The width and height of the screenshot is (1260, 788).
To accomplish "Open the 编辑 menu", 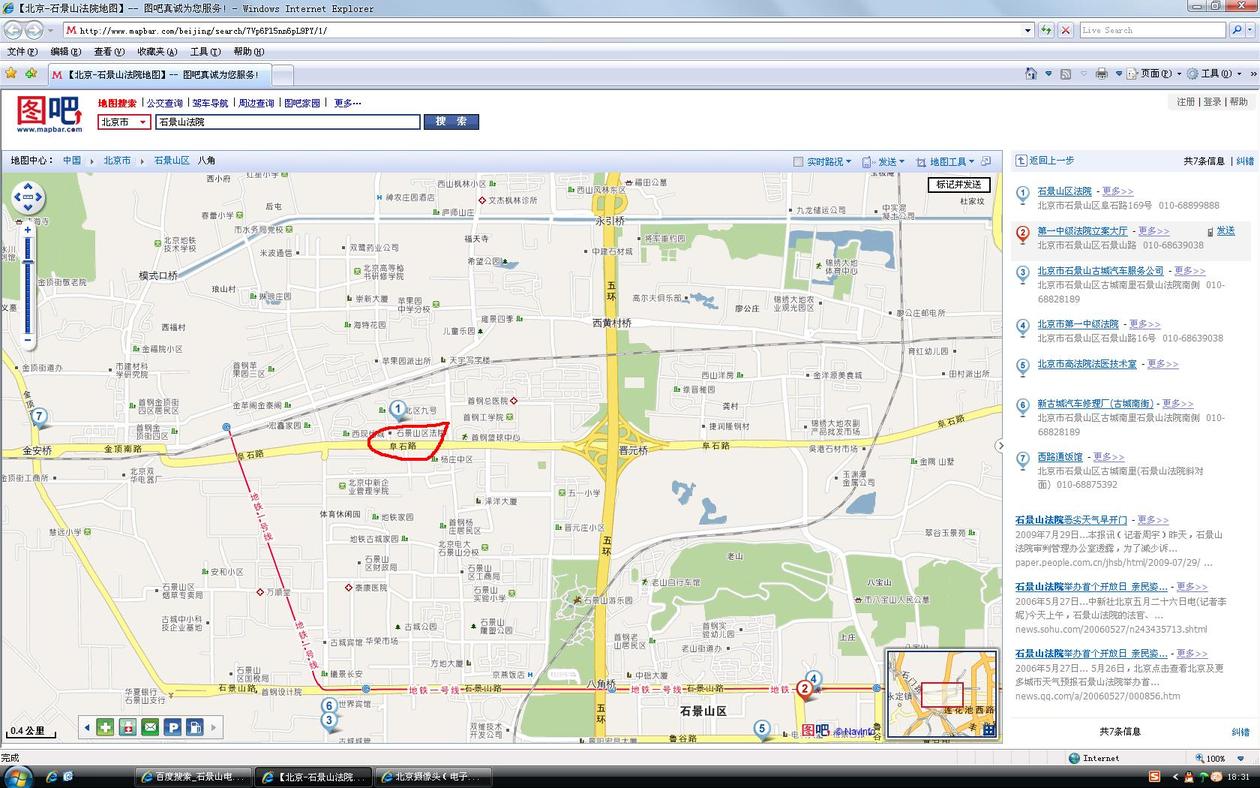I will point(66,52).
